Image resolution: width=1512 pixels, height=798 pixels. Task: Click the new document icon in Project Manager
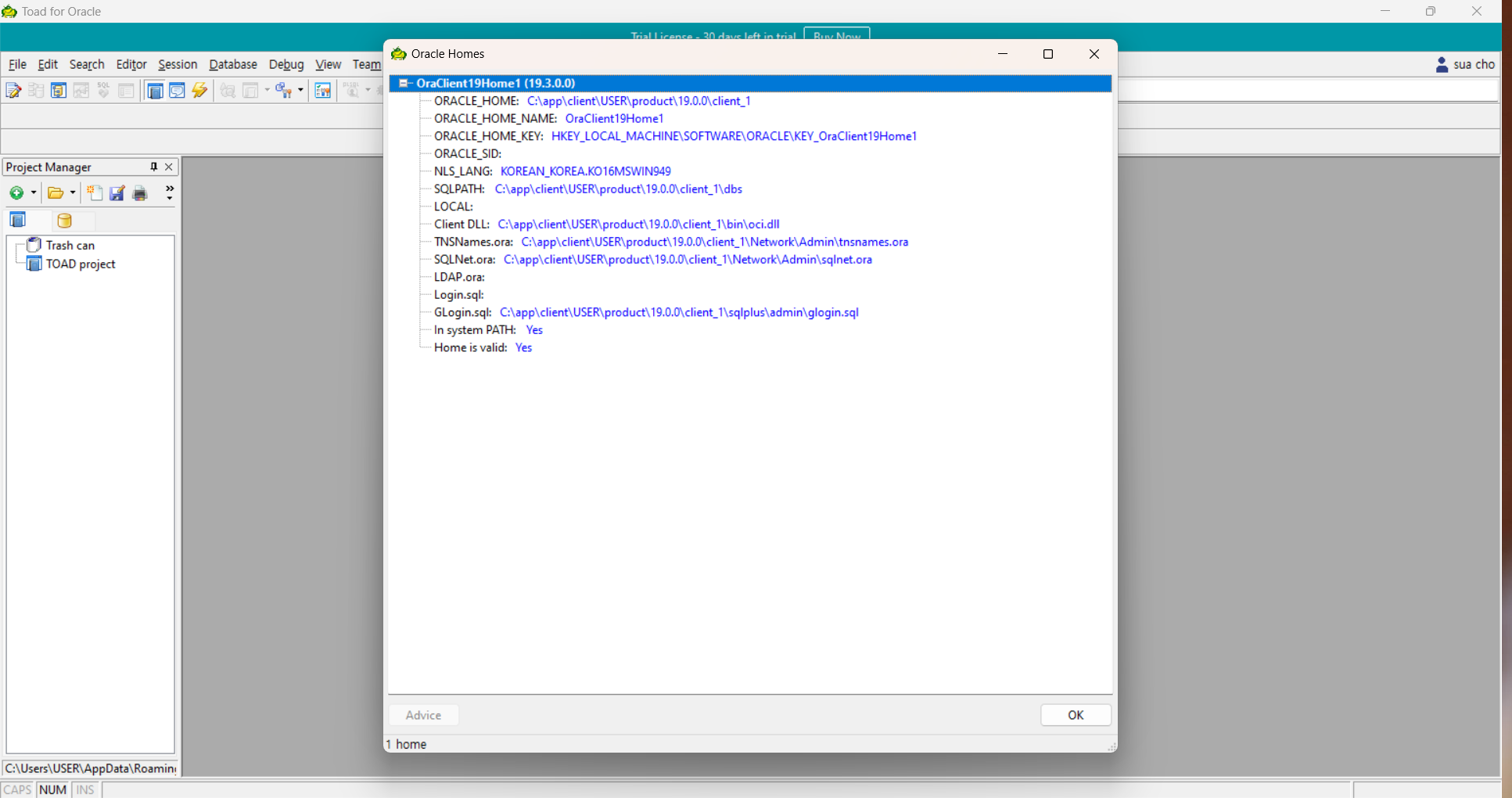[95, 192]
